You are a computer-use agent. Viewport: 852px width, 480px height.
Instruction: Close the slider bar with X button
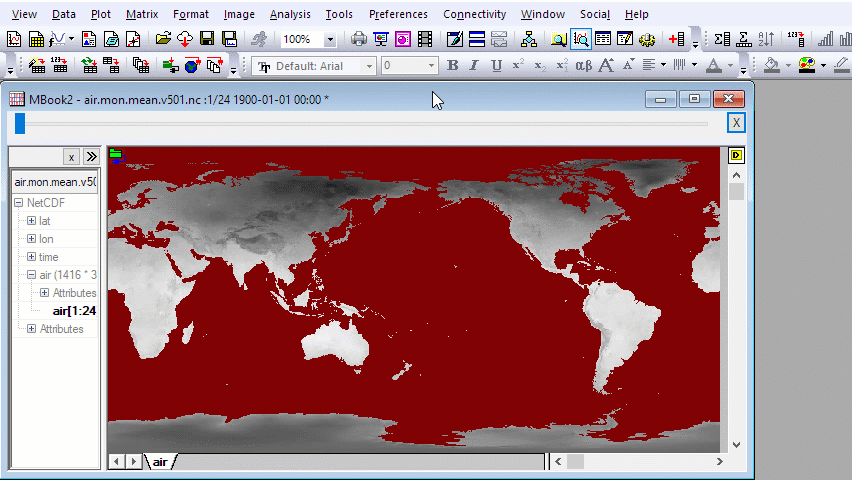[736, 123]
